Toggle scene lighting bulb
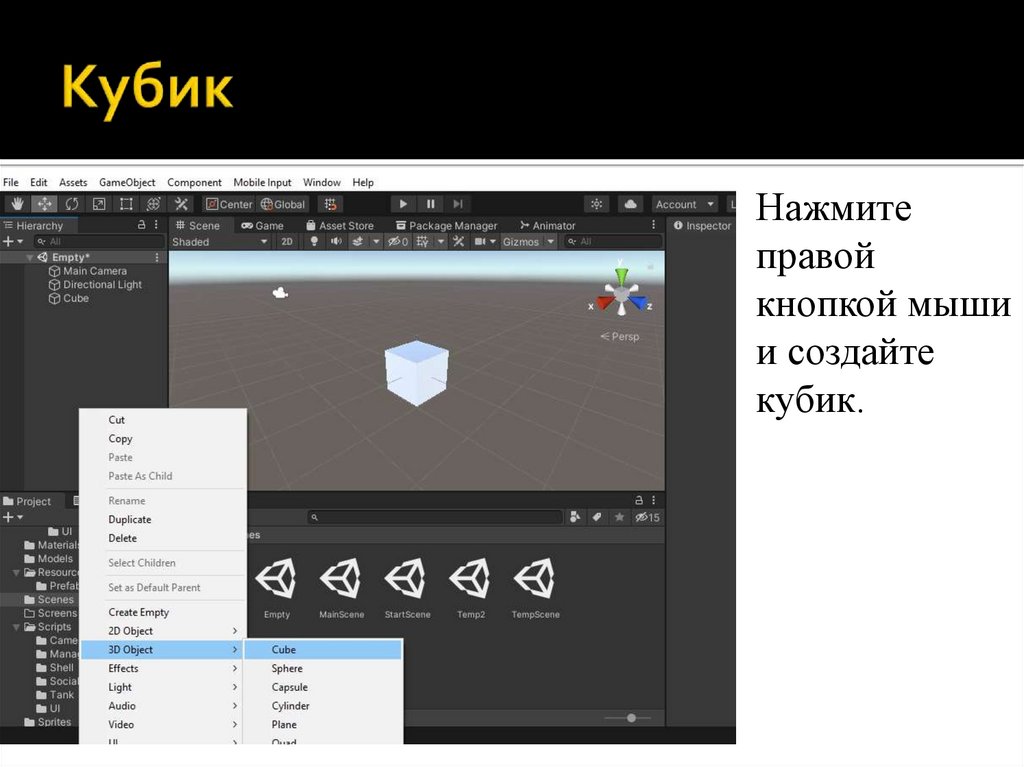Viewport: 1024px width, 767px height. (314, 242)
